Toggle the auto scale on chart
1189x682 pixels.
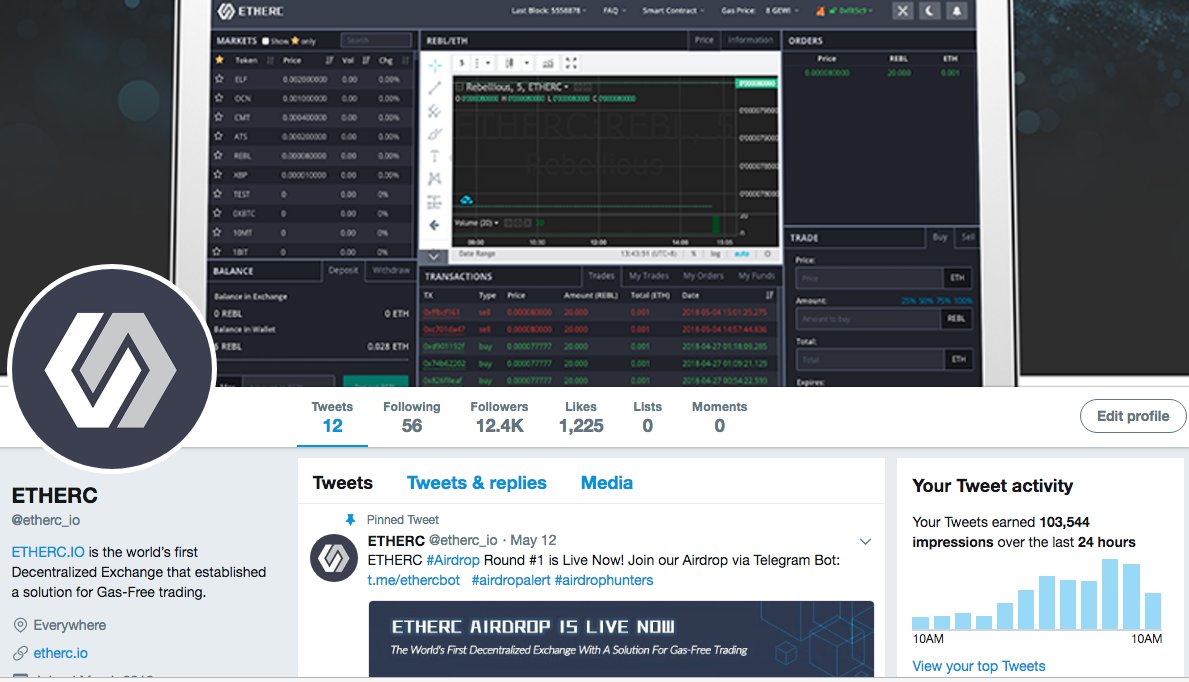click(x=742, y=254)
